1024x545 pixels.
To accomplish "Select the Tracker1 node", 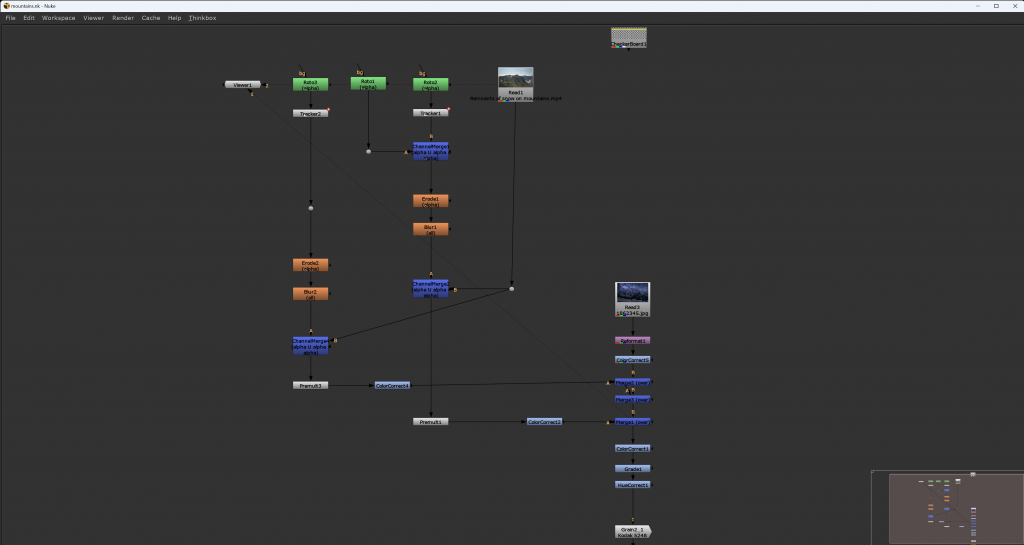I will coord(430,113).
